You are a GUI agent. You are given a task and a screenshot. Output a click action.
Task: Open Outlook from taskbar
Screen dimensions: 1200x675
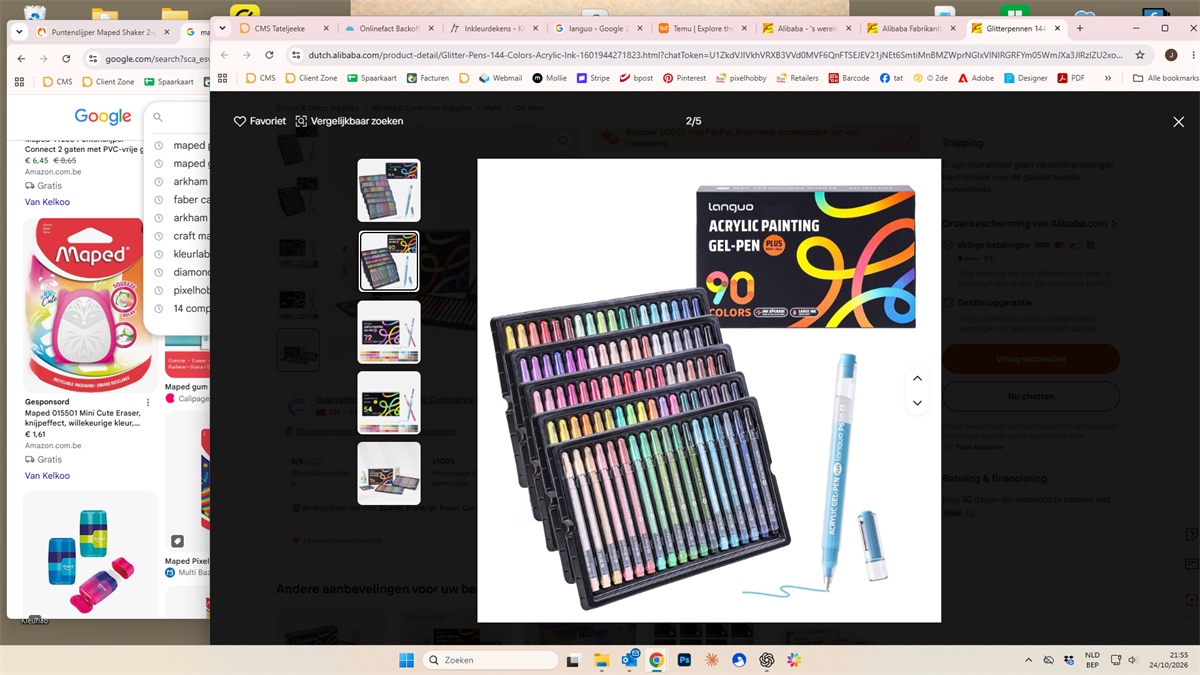click(x=630, y=660)
